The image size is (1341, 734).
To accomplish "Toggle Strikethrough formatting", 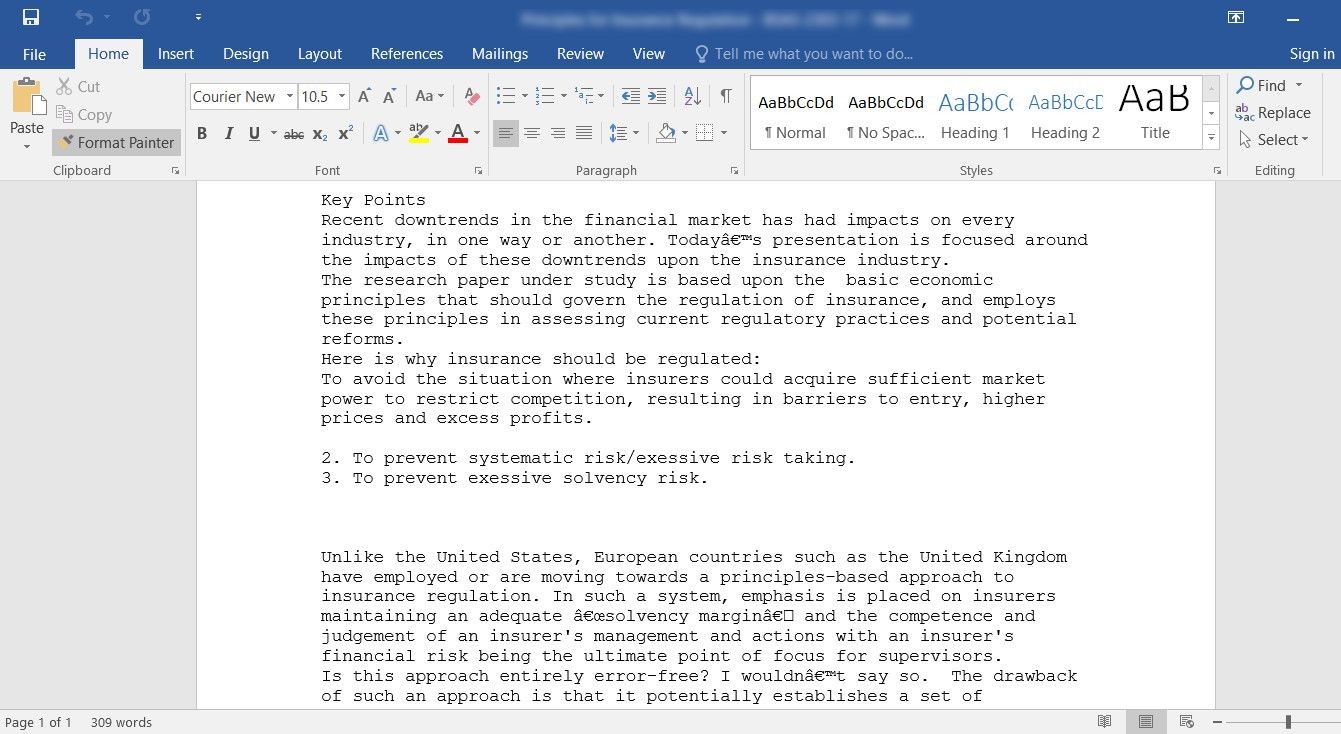I will (293, 133).
